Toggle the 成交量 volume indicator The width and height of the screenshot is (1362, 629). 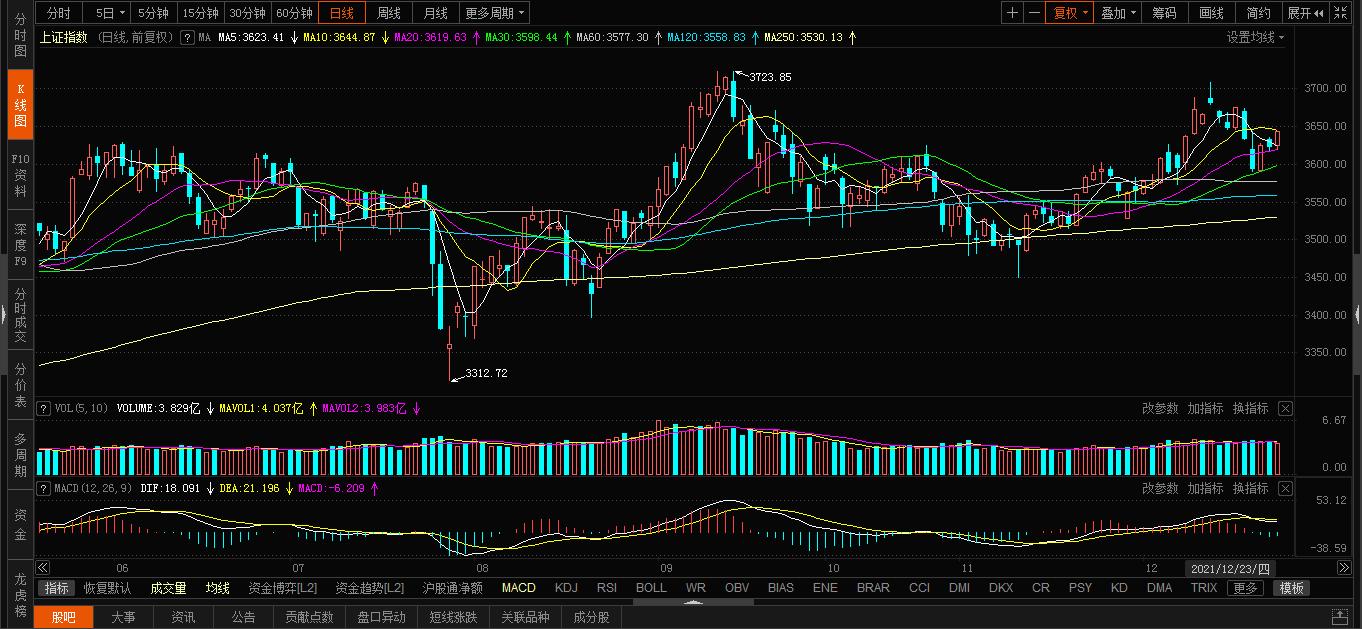168,588
